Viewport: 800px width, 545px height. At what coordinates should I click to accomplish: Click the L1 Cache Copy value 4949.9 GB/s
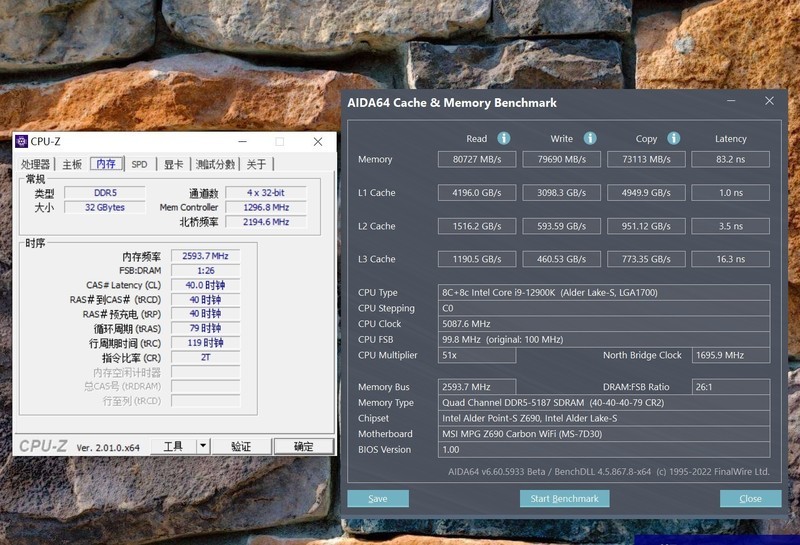pos(646,193)
